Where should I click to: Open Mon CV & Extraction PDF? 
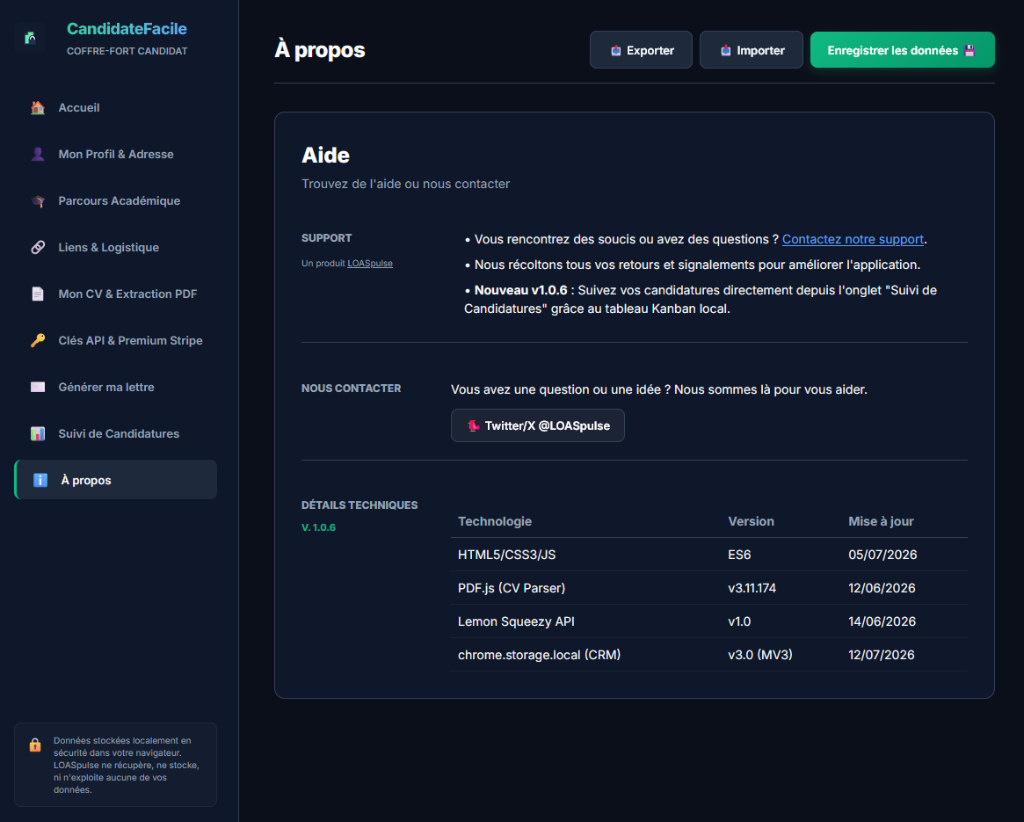(x=116, y=294)
